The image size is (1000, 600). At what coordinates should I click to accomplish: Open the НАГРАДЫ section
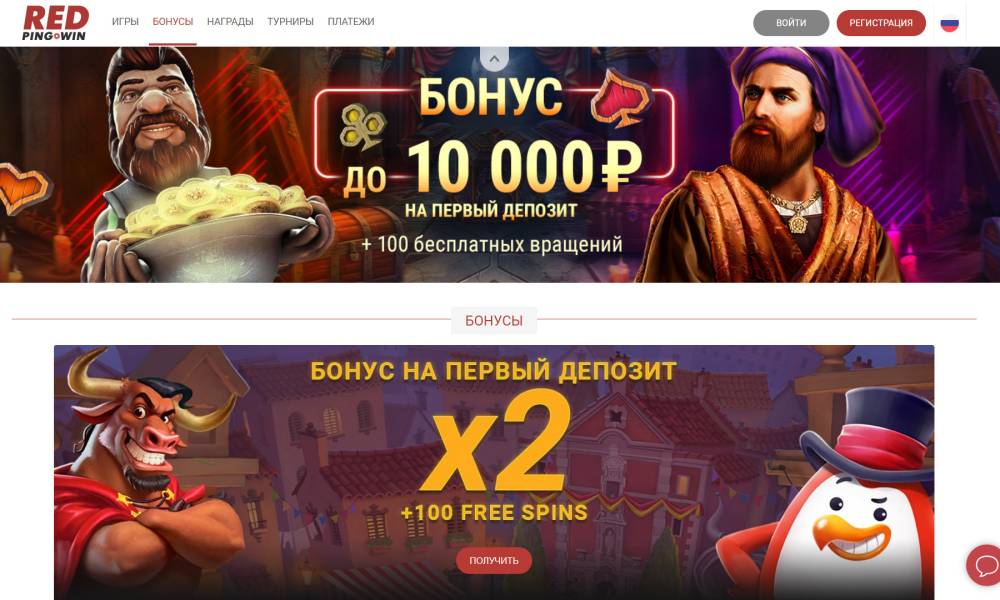pyautogui.click(x=230, y=22)
